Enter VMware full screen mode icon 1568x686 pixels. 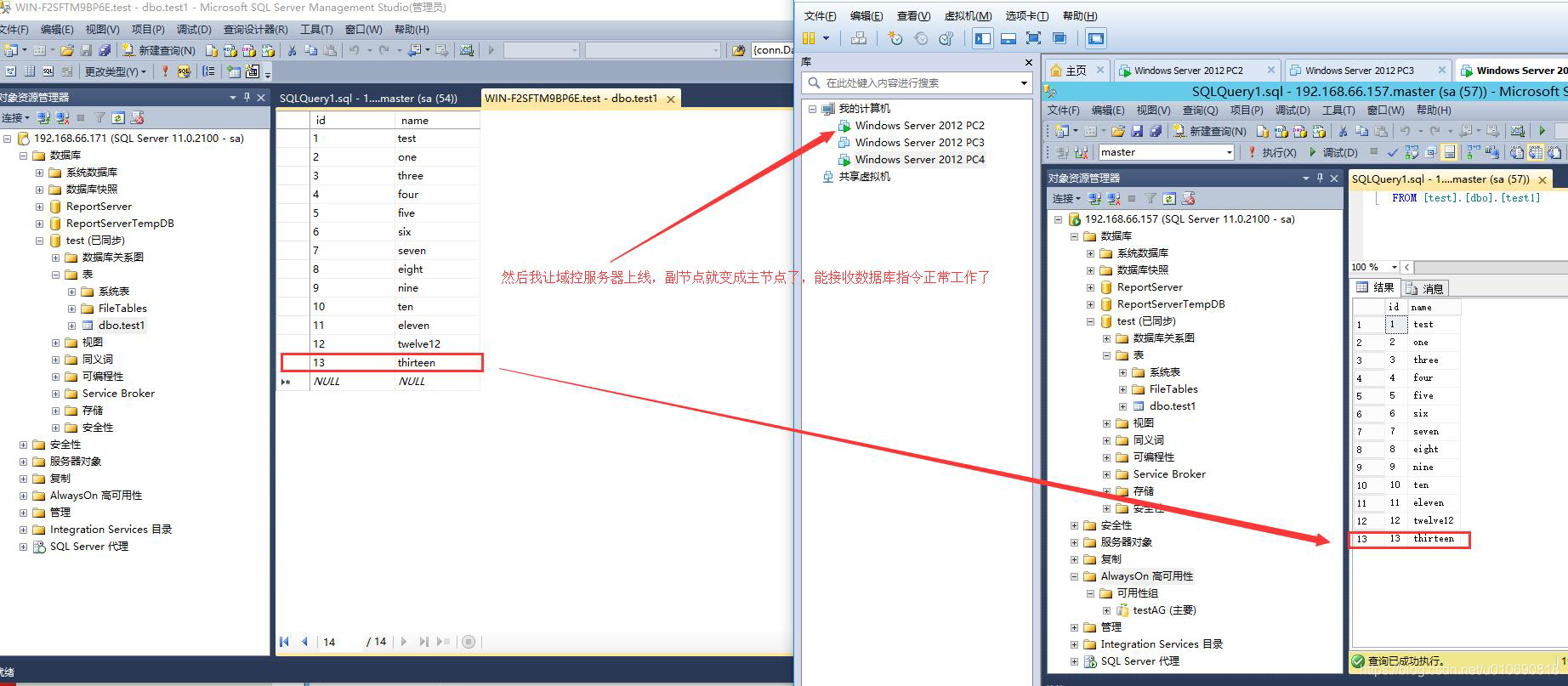[1034, 38]
